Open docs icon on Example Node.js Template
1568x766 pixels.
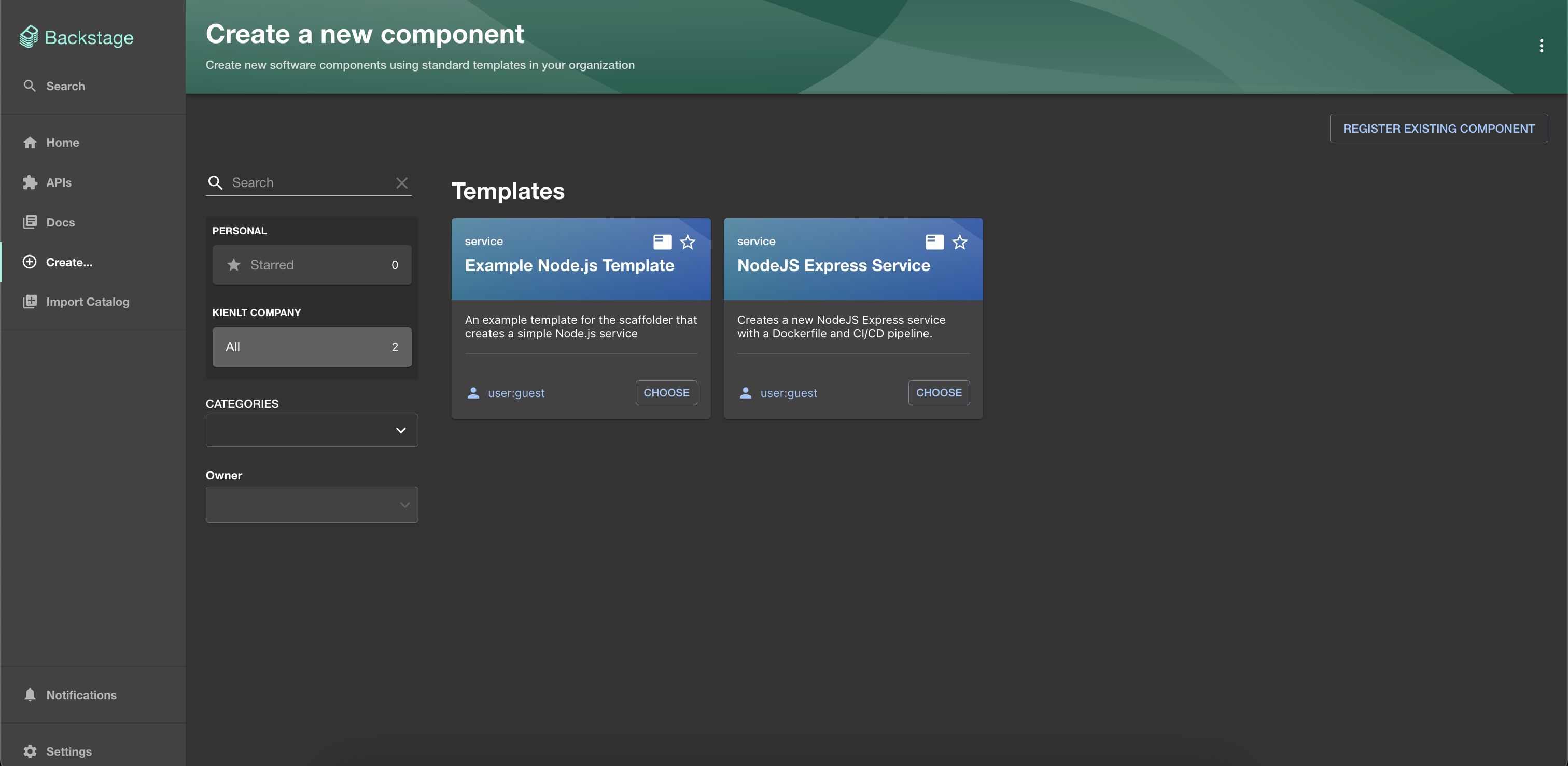[x=662, y=242]
